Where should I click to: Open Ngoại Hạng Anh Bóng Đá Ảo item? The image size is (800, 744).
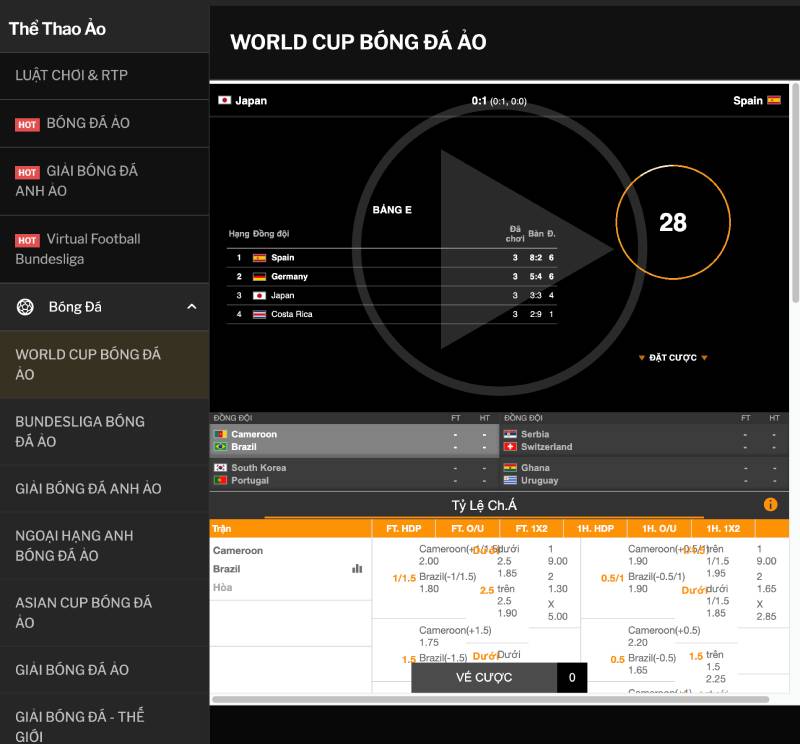(x=74, y=545)
